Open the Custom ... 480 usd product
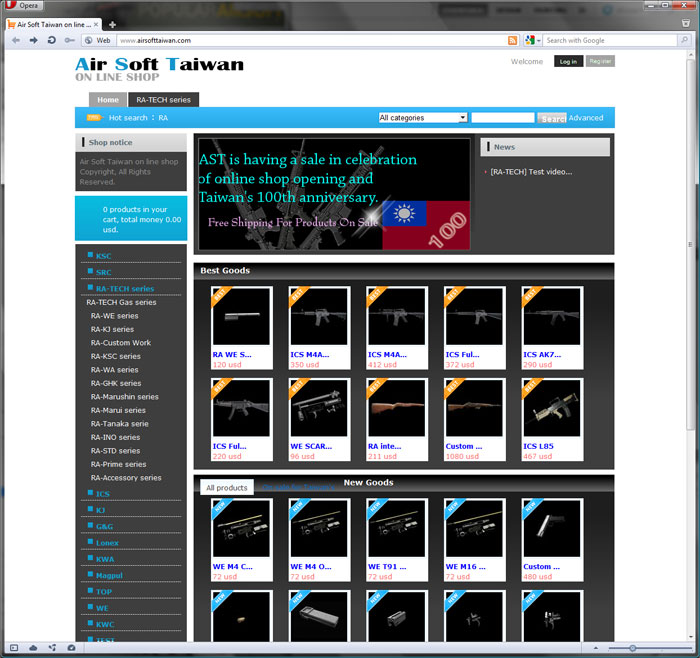 [552, 540]
